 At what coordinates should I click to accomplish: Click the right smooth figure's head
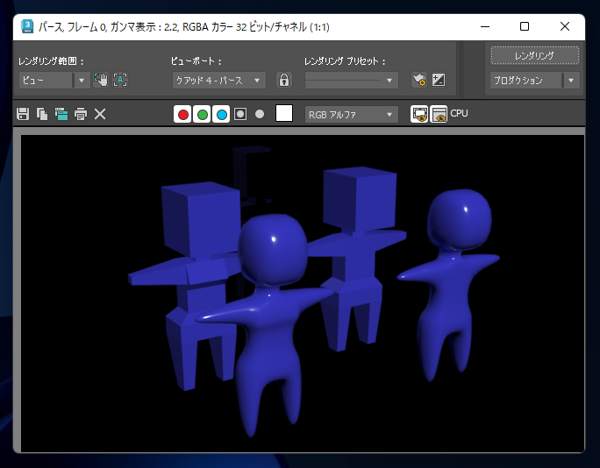[x=459, y=219]
